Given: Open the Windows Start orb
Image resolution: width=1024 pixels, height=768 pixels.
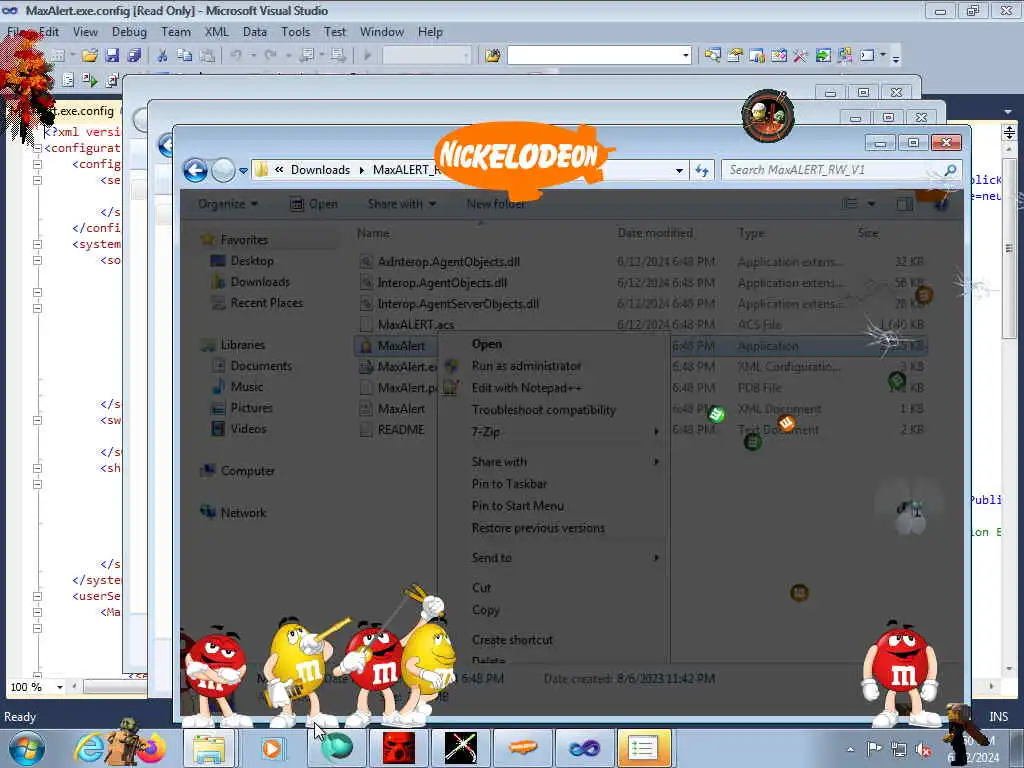Looking at the screenshot, I should pos(27,748).
